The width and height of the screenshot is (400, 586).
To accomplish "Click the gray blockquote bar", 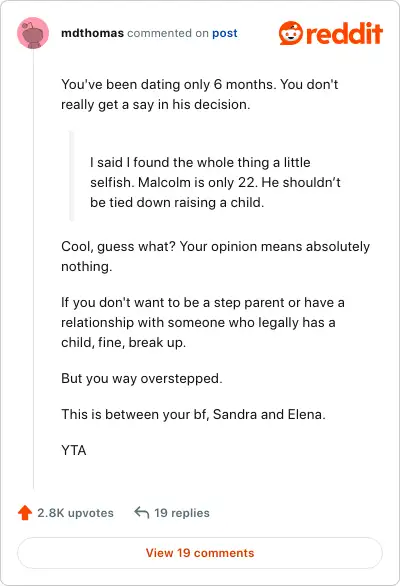I will [71, 176].
